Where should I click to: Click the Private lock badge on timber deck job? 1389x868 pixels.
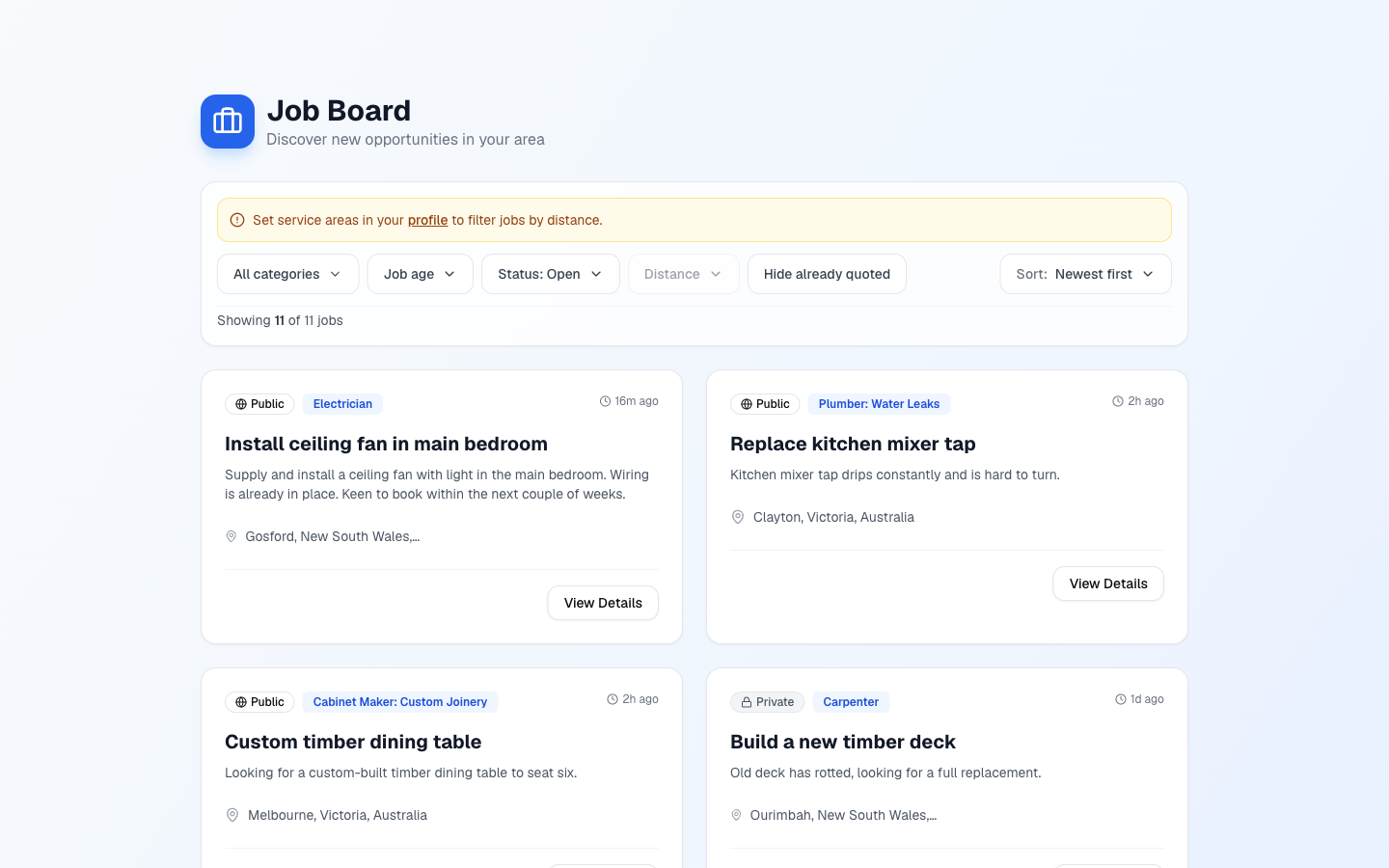pyautogui.click(x=767, y=702)
